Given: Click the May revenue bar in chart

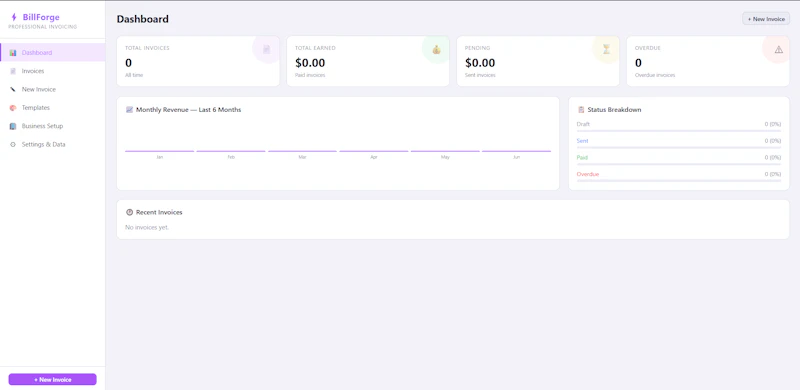Looking at the screenshot, I should 445,151.
